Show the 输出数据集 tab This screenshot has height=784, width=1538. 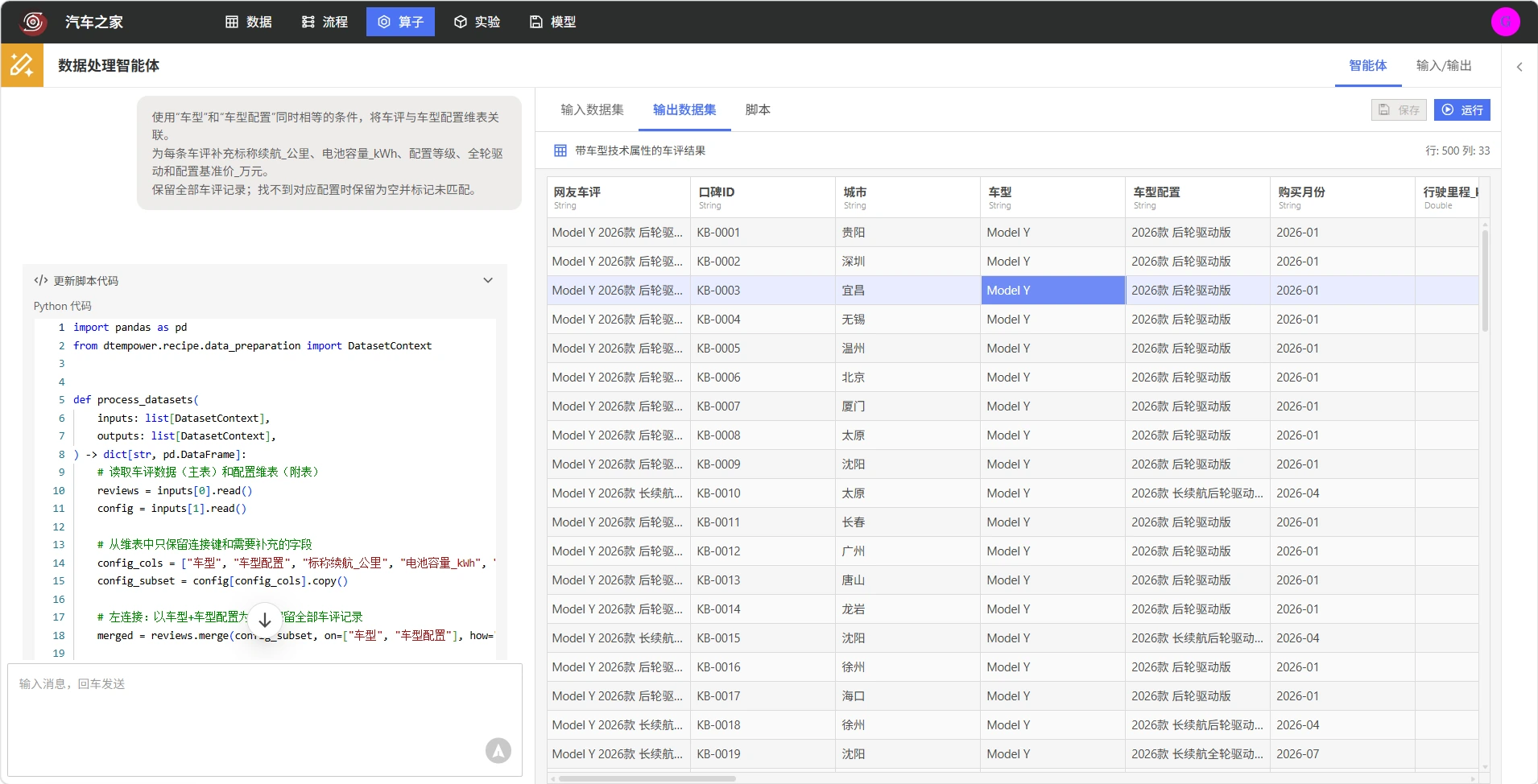pos(684,109)
